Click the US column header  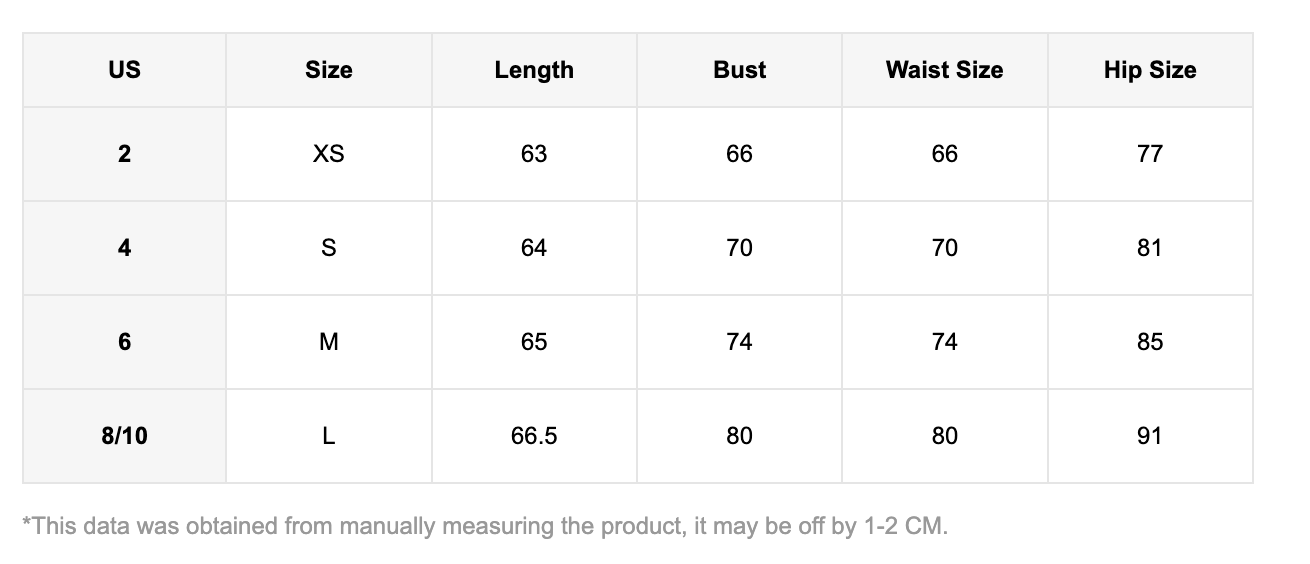click(x=124, y=70)
